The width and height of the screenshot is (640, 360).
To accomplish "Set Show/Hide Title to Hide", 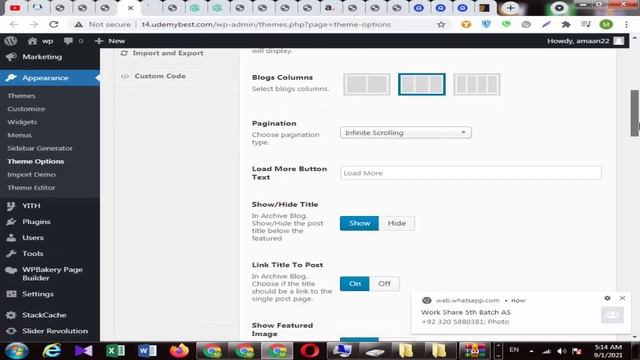I will click(x=397, y=223).
